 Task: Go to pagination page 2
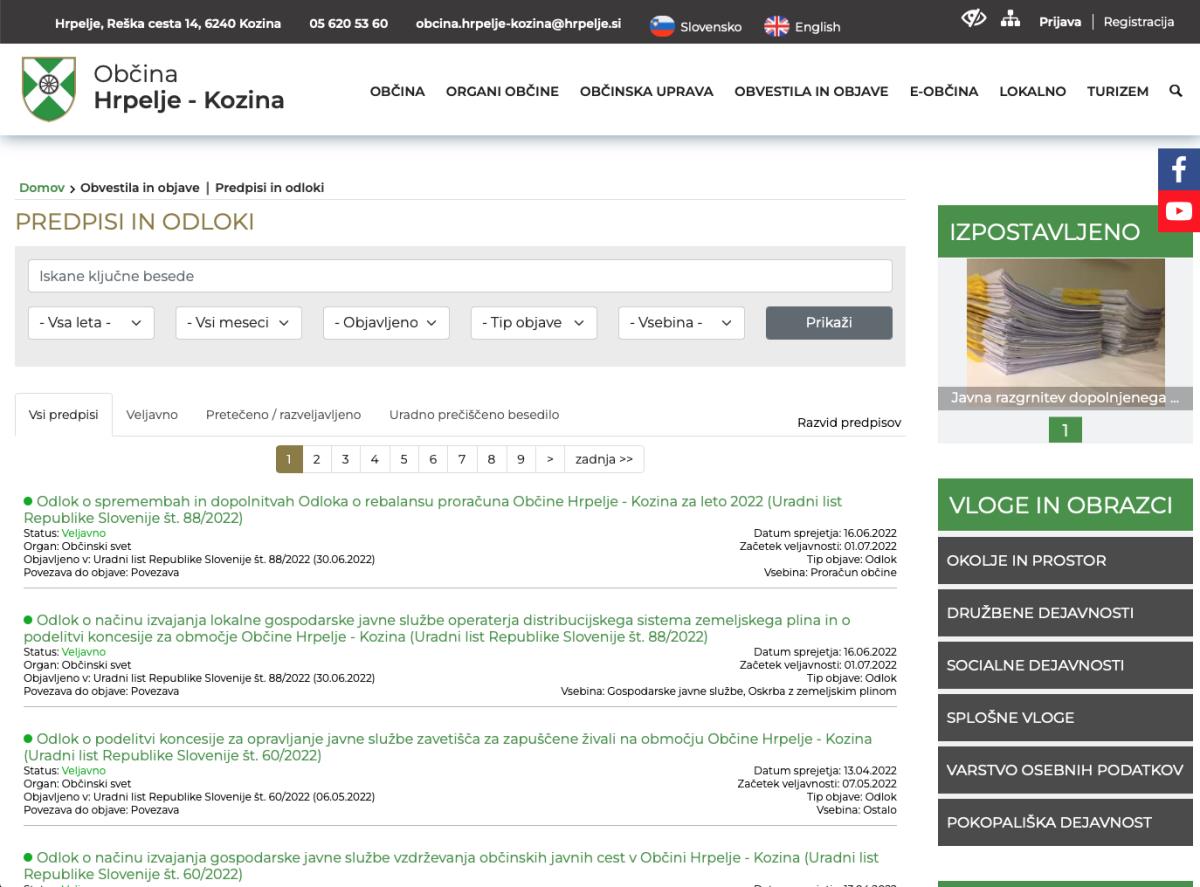[x=316, y=459]
